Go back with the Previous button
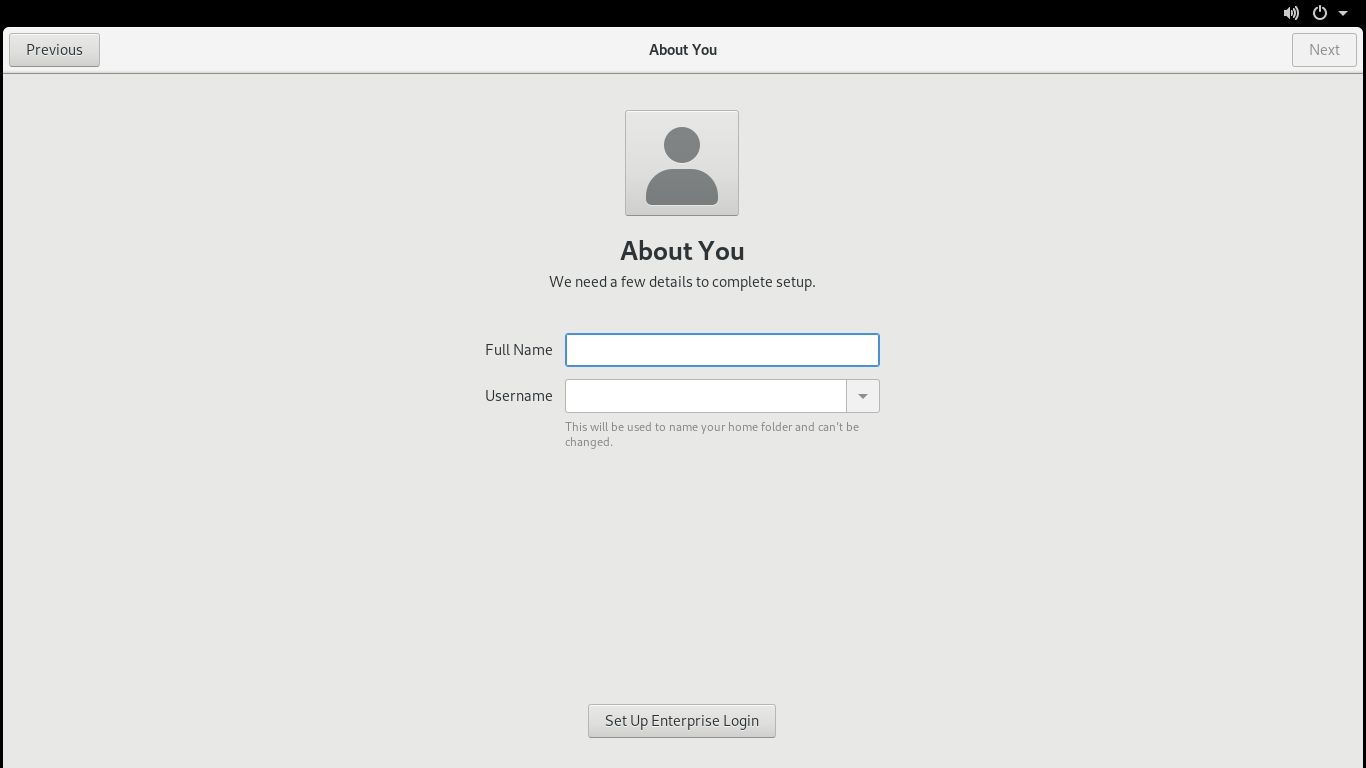The height and width of the screenshot is (768, 1366). [x=54, y=50]
